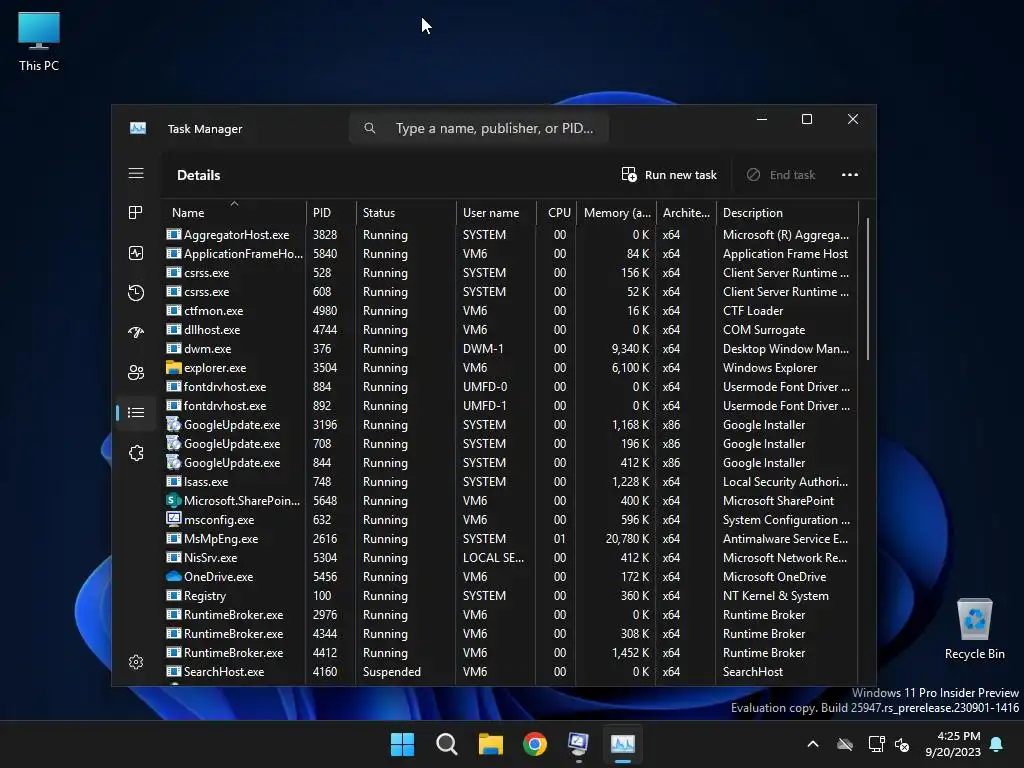Select NisSrv.exe process

(509, 558)
